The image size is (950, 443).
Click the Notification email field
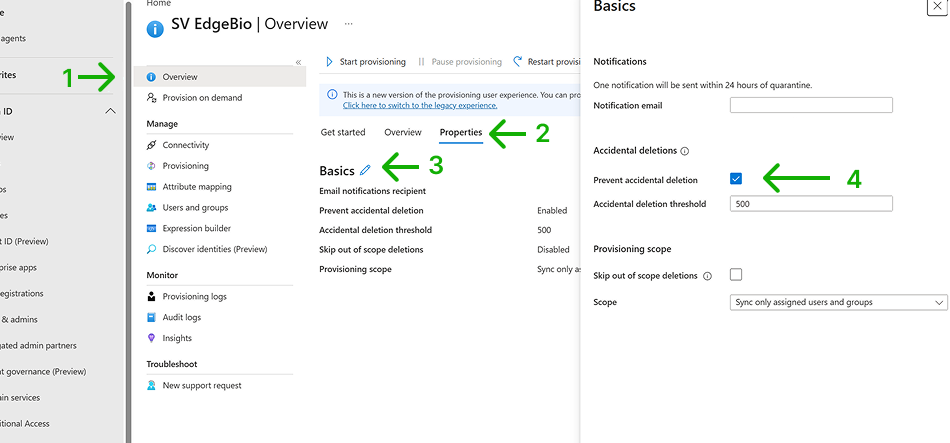[x=811, y=105]
